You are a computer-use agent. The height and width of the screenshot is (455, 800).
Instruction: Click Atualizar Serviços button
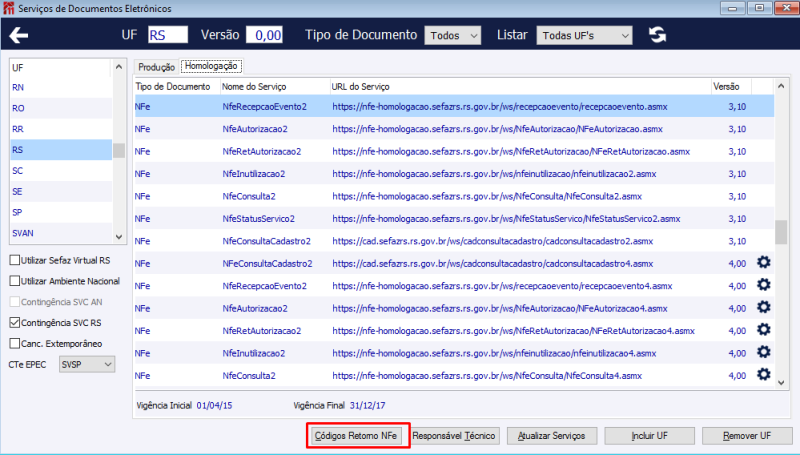(x=552, y=436)
